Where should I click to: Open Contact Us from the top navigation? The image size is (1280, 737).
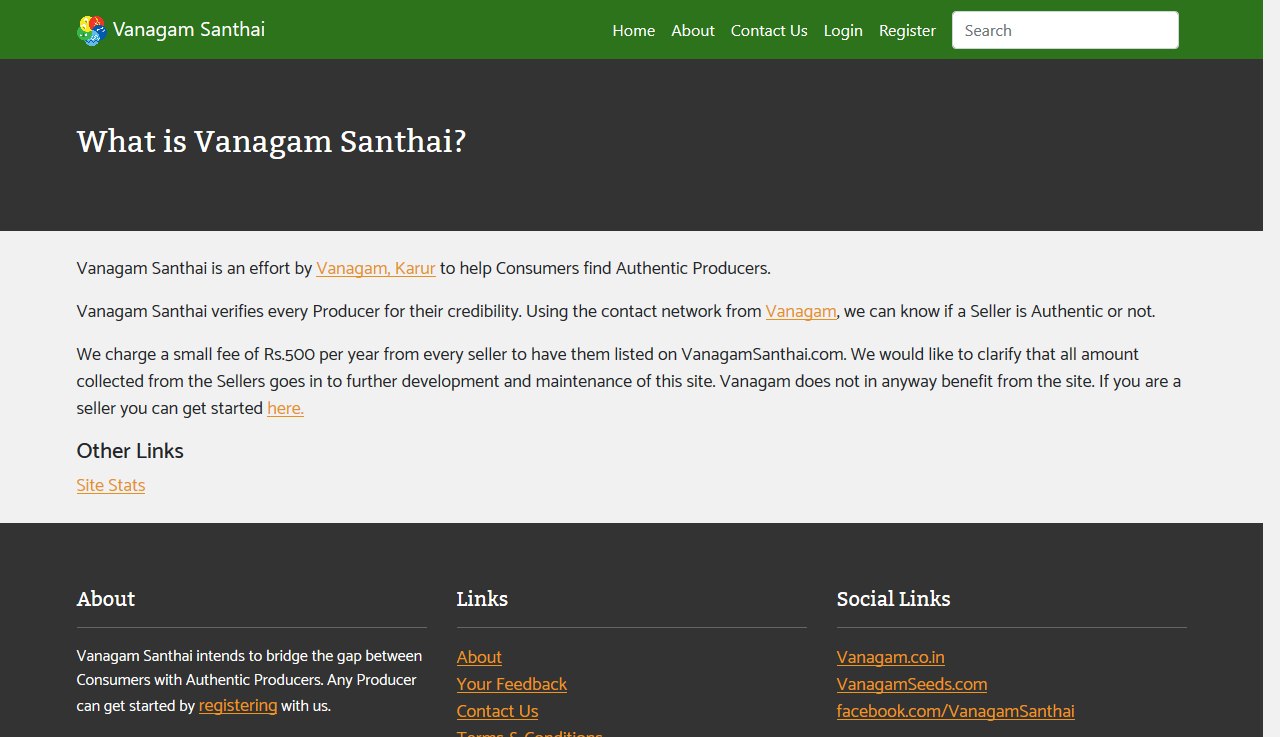tap(768, 30)
